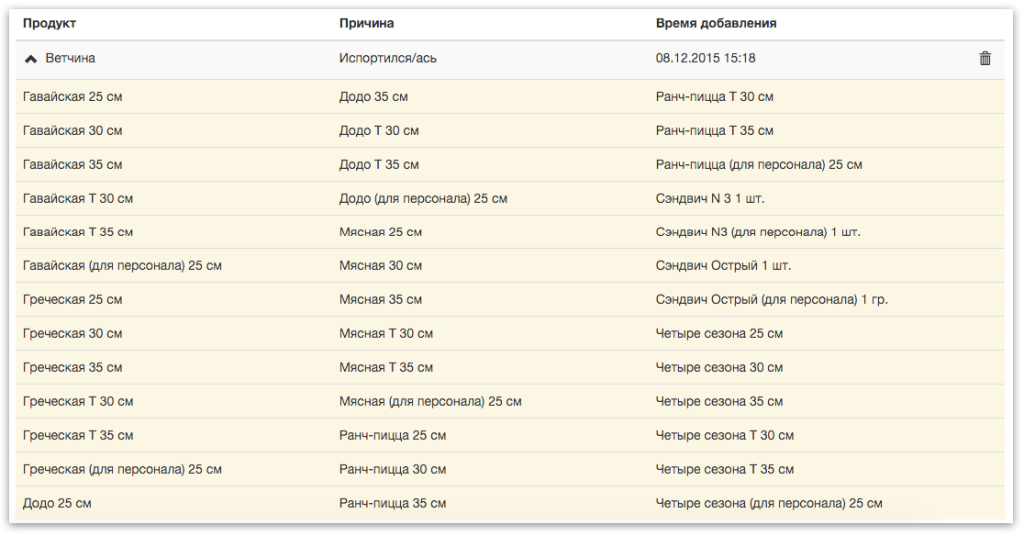Delete the Ветчина entry with trash icon
The image size is (1024, 536).
[985, 58]
